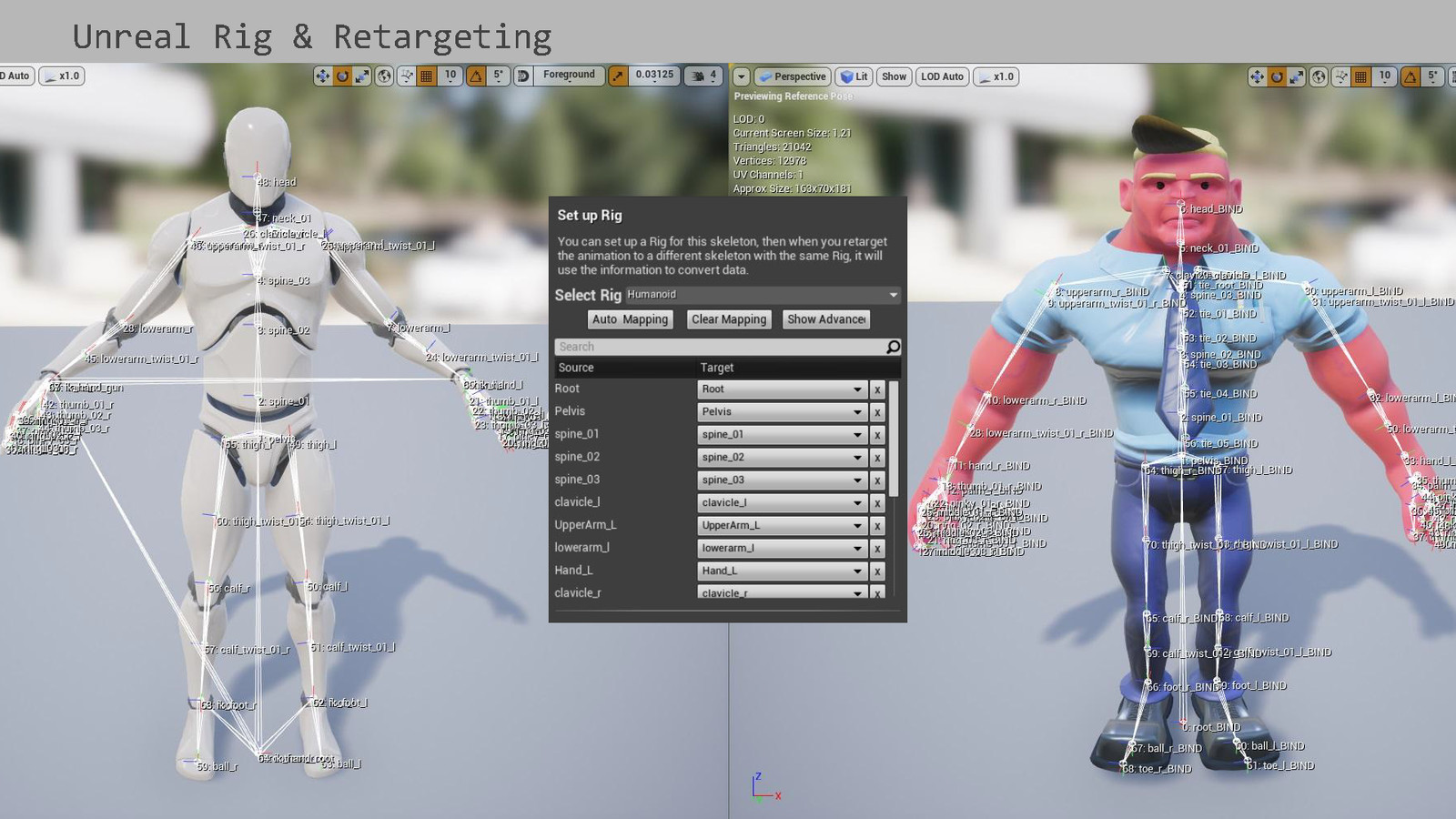The width and height of the screenshot is (1456, 819).
Task: Clear lowerarm_l mapping with its x button
Action: point(877,549)
